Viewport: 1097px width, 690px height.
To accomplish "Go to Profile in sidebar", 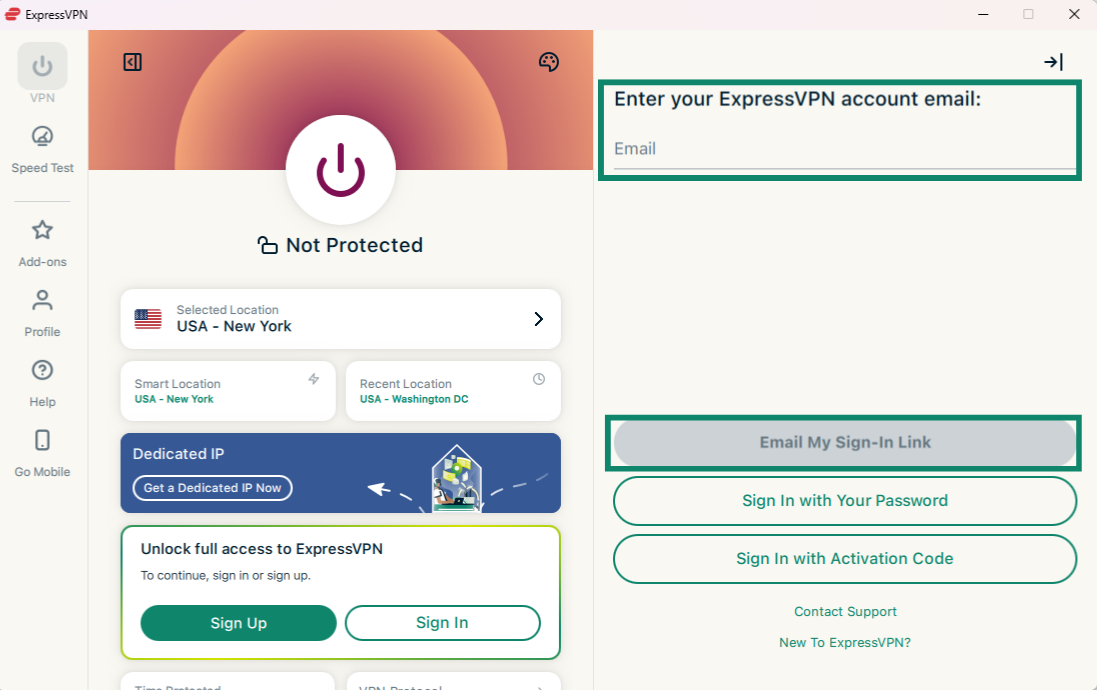I will pyautogui.click(x=42, y=301).
